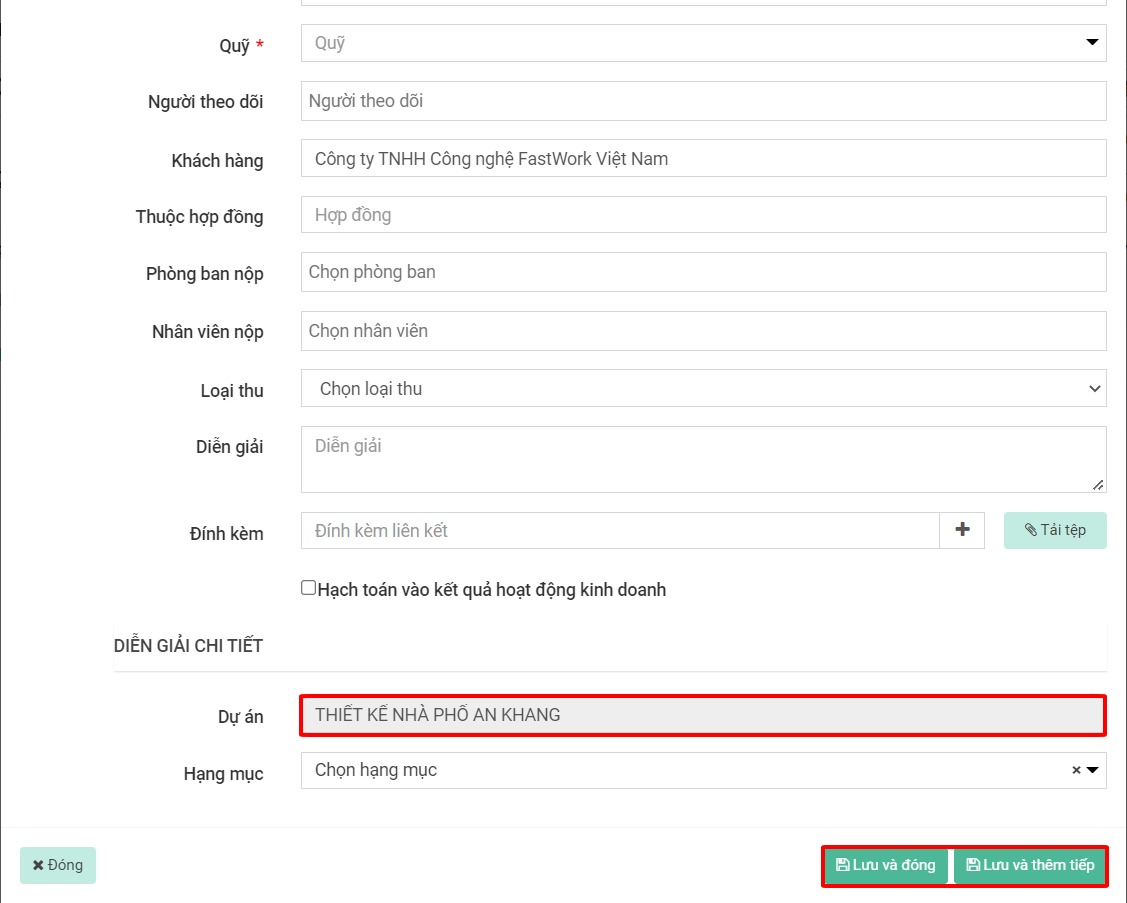Click the plus icon beside Đính kèm field

pyautogui.click(x=962, y=530)
